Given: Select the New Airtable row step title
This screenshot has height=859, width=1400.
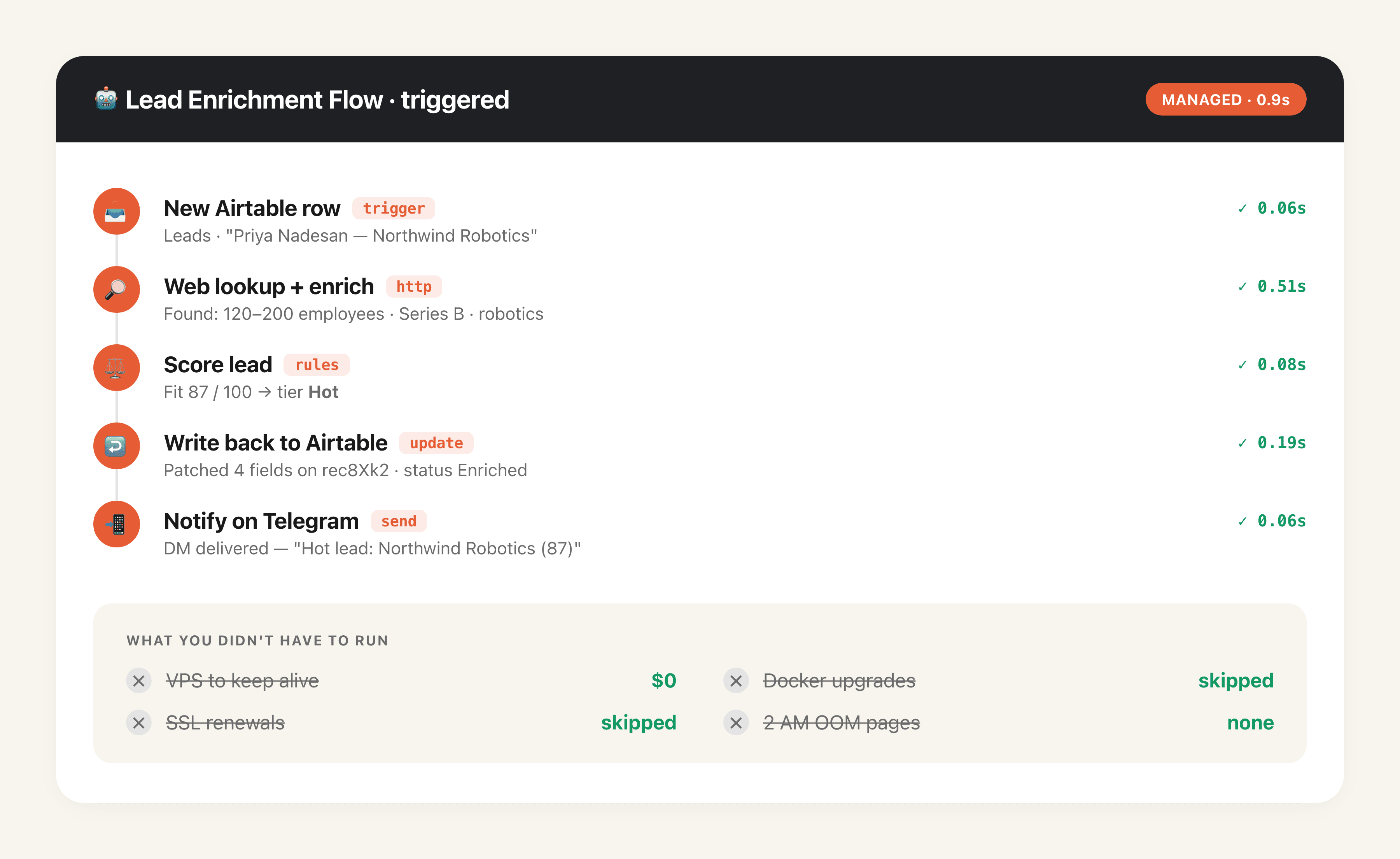Looking at the screenshot, I should tap(252, 208).
